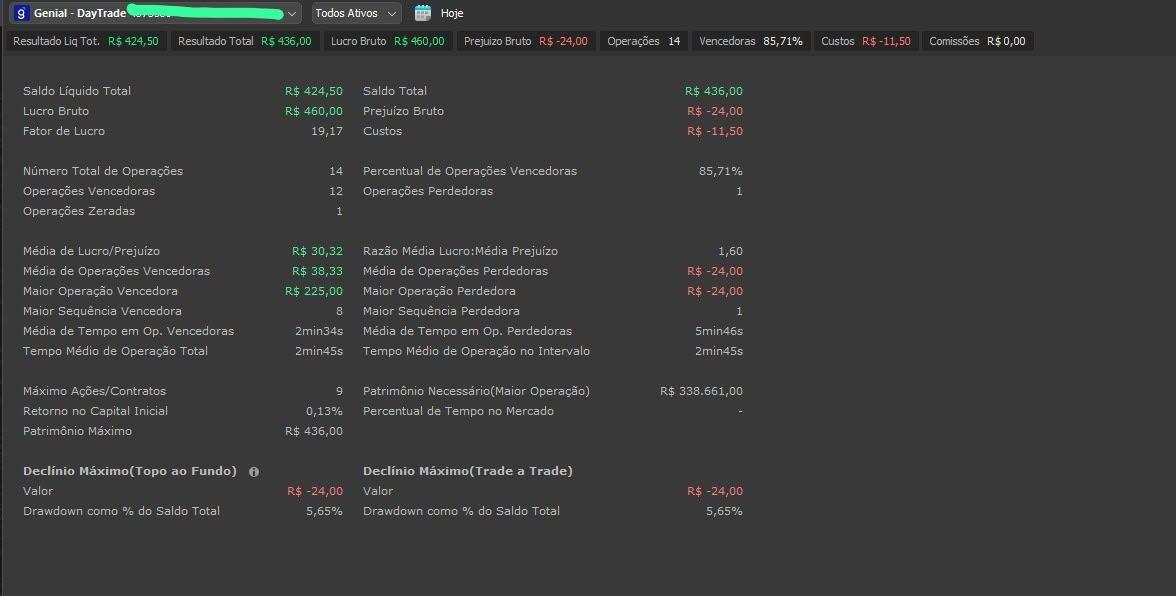
Task: Select the Operações Perdedoras row label
Action: (x=428, y=191)
